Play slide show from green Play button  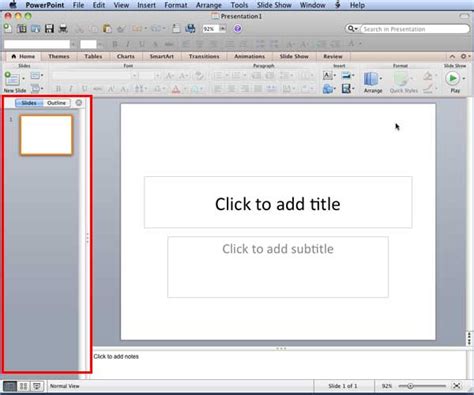[x=453, y=79]
